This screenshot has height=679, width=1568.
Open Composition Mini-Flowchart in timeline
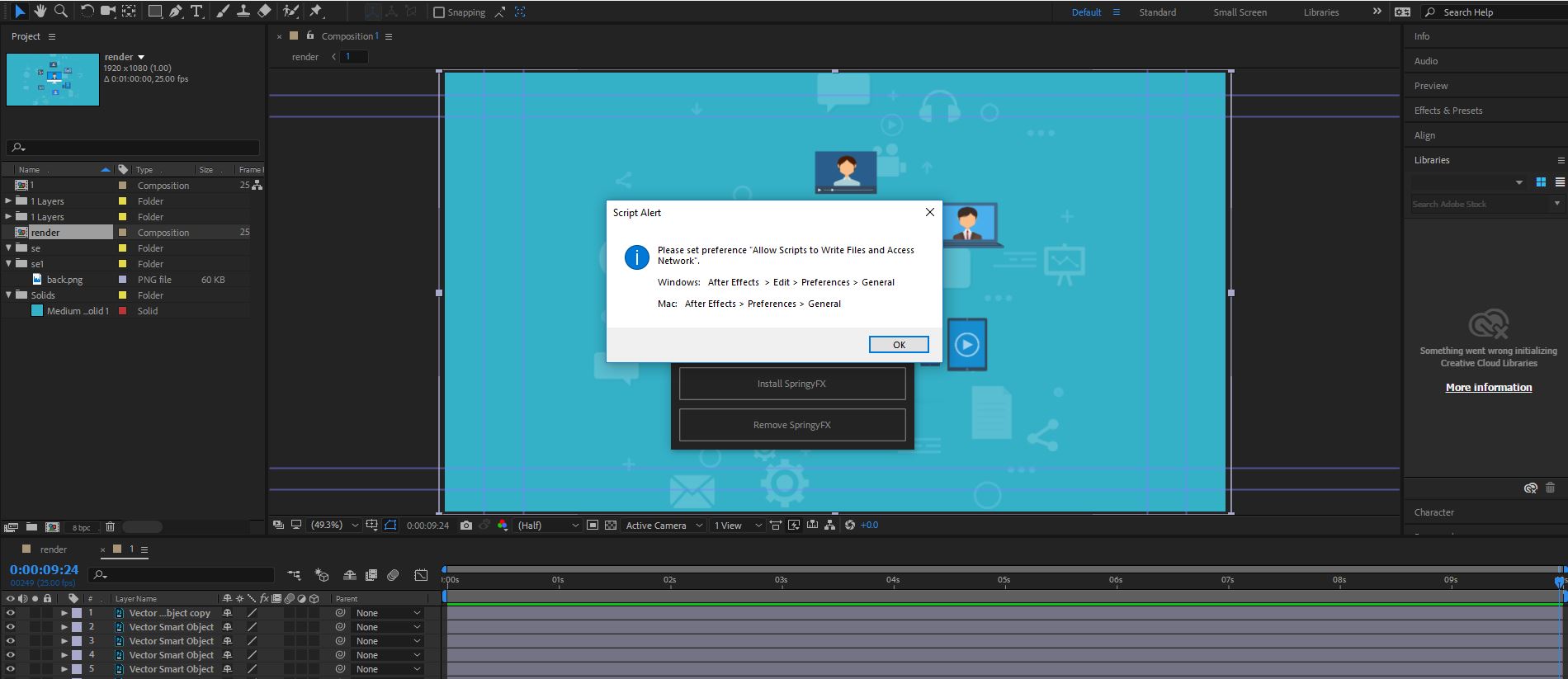[294, 575]
